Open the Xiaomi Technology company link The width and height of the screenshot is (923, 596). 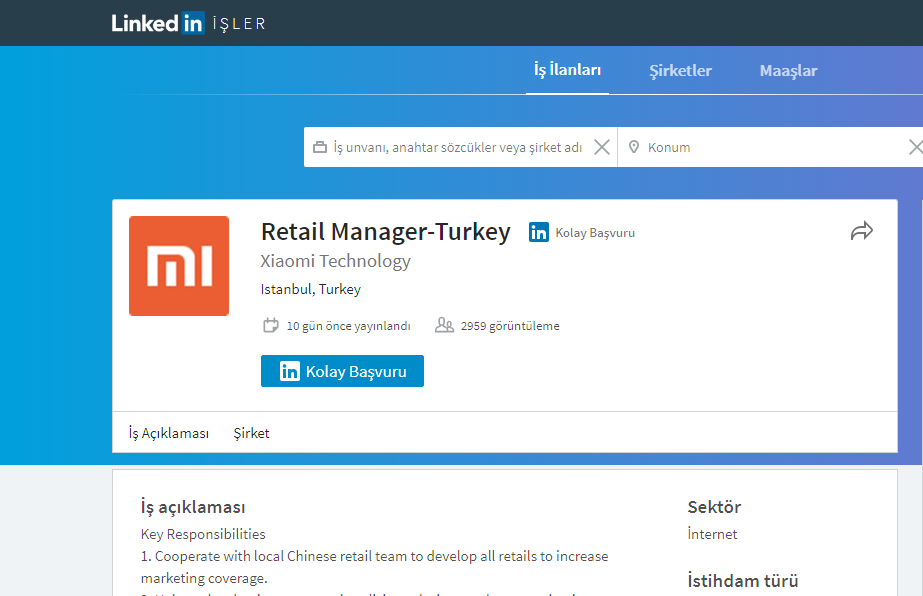click(x=335, y=262)
